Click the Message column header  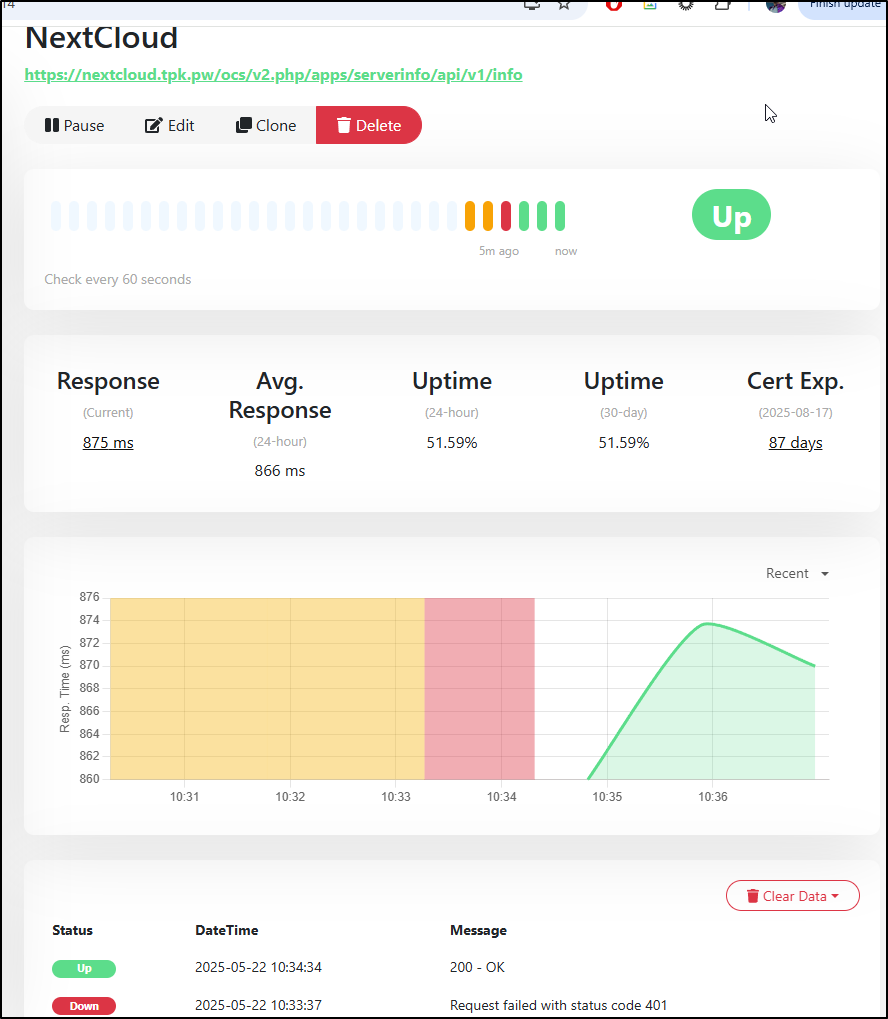coord(478,931)
